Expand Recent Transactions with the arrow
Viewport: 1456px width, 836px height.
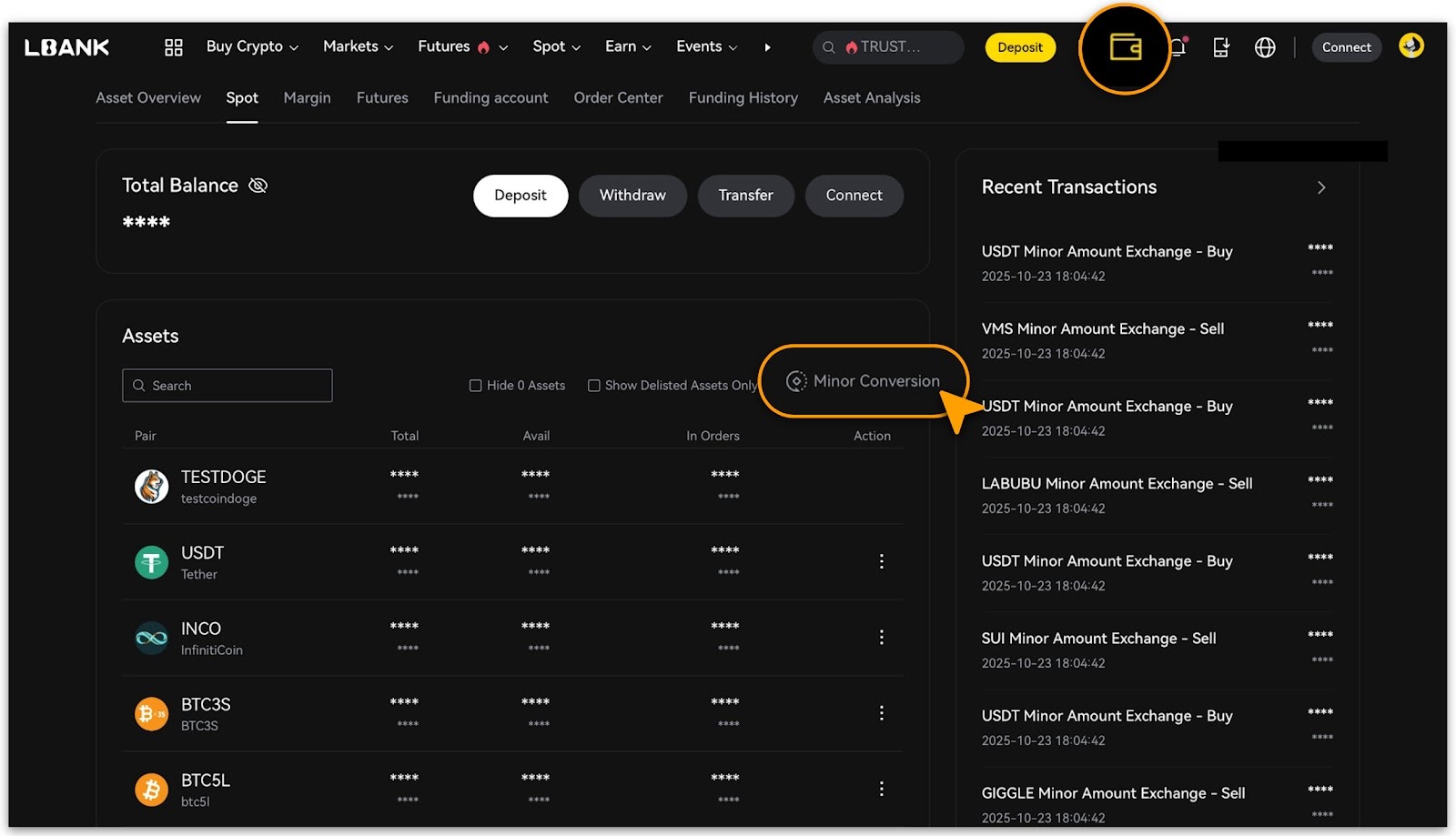(x=1321, y=187)
